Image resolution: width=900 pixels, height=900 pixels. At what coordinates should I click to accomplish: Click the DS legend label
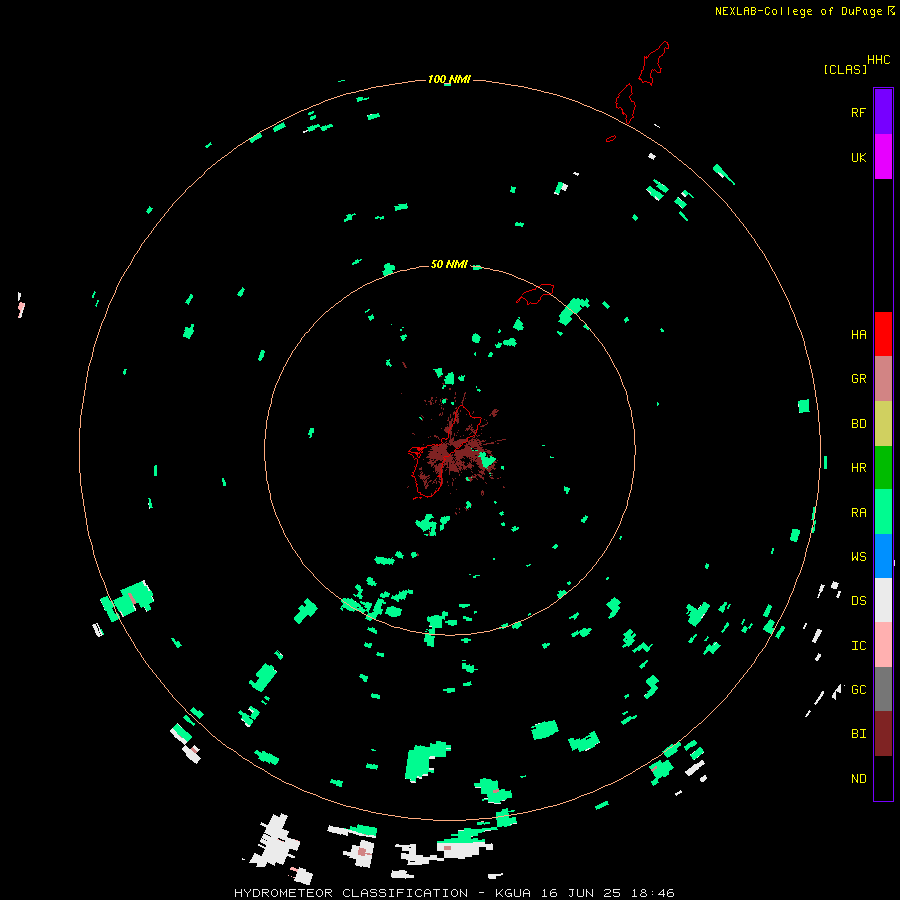[x=858, y=600]
